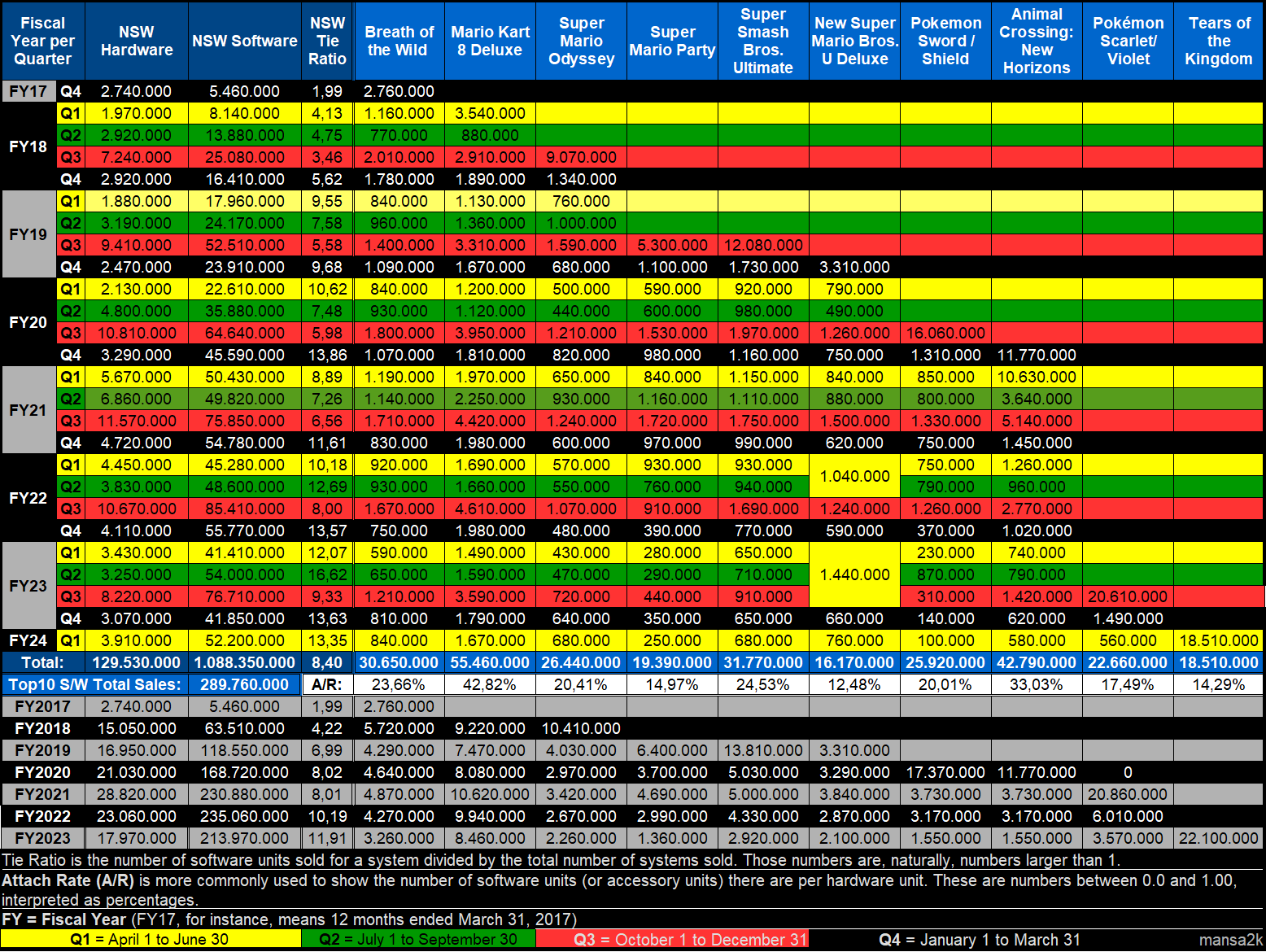Select Tears of the Kingdom value 18.510.000 in FY24 row
The image size is (1266, 952).
(x=1219, y=640)
